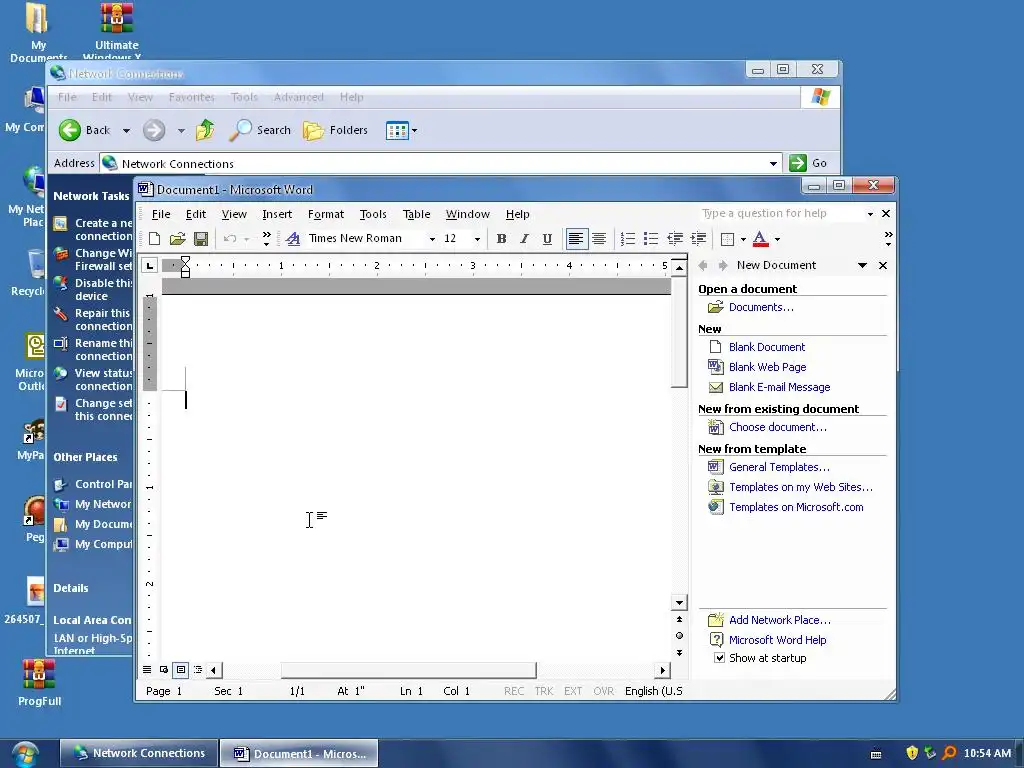Click the Search icon in Network Connections
The width and height of the screenshot is (1024, 768).
point(260,130)
